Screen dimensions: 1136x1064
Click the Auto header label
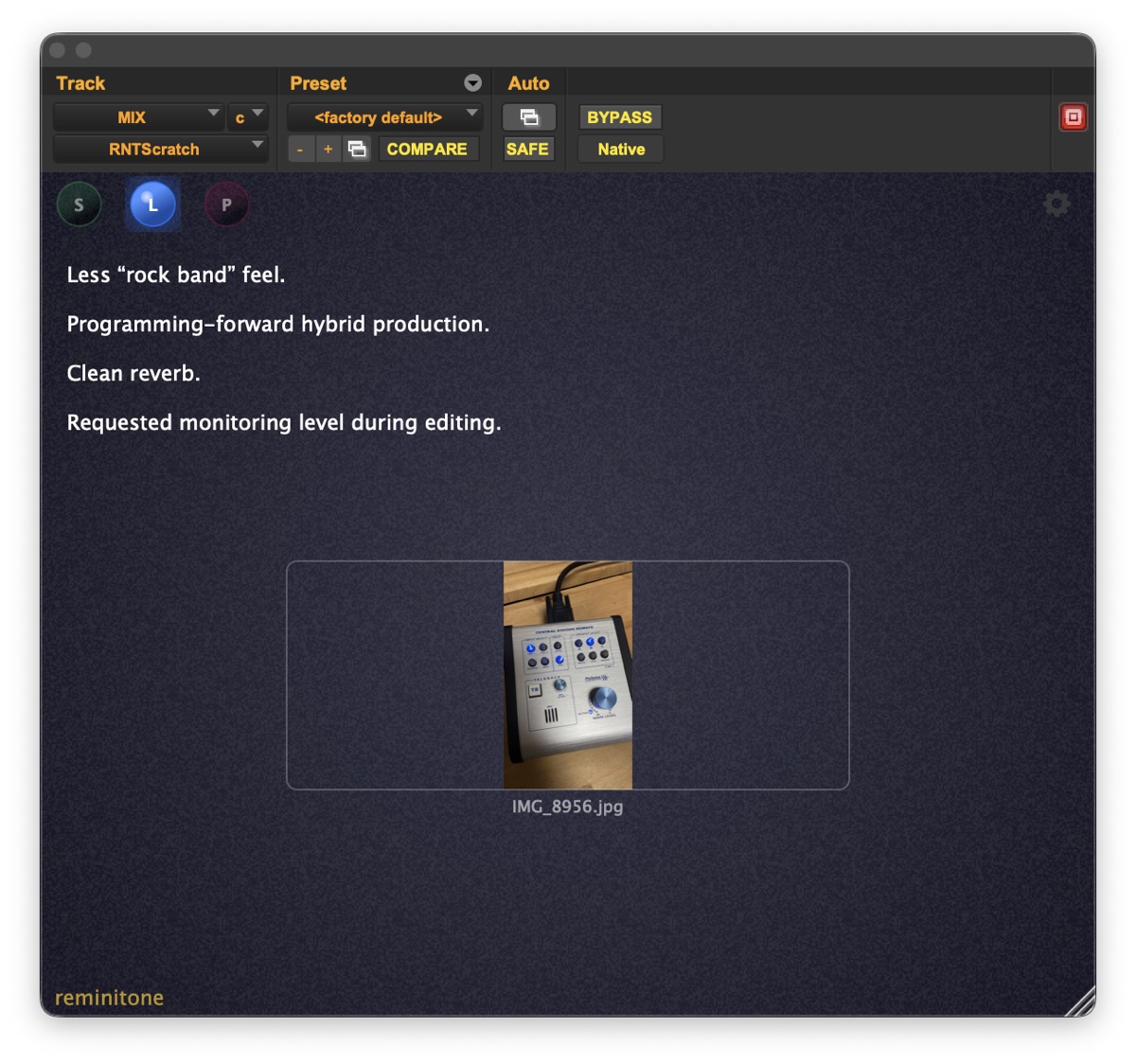(528, 83)
